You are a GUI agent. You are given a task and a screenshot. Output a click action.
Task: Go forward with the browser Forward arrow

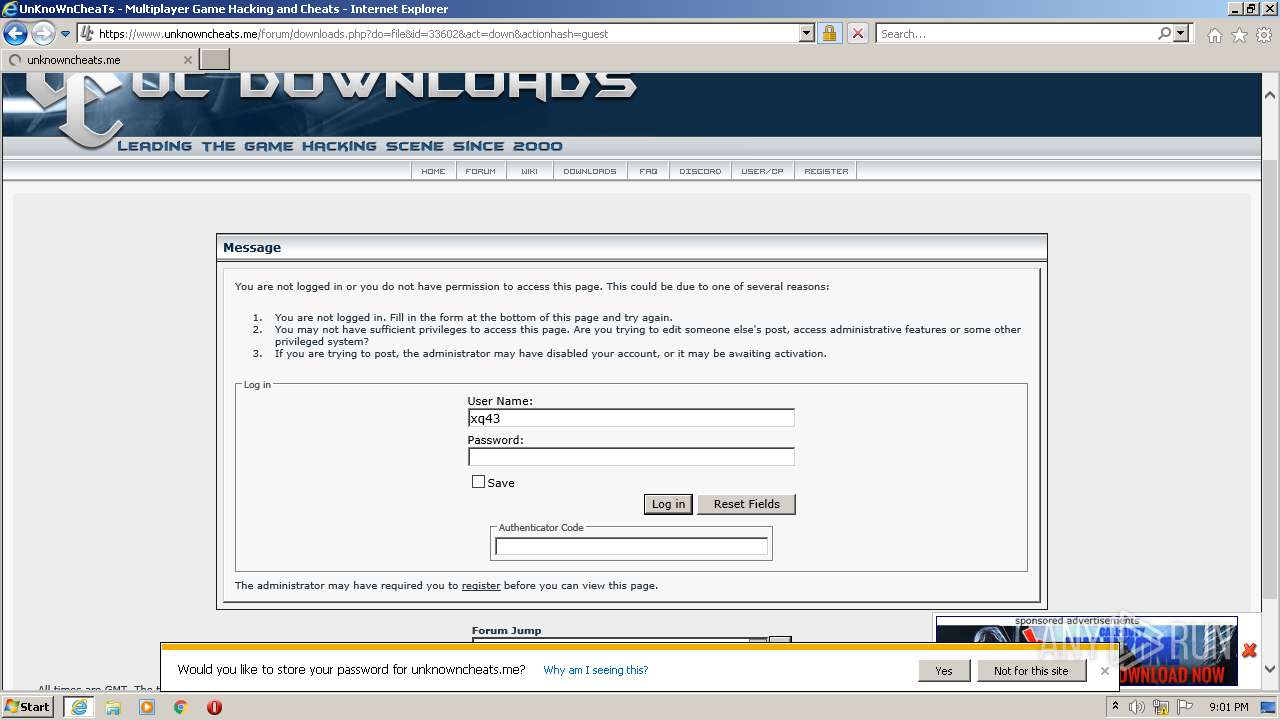coord(43,33)
